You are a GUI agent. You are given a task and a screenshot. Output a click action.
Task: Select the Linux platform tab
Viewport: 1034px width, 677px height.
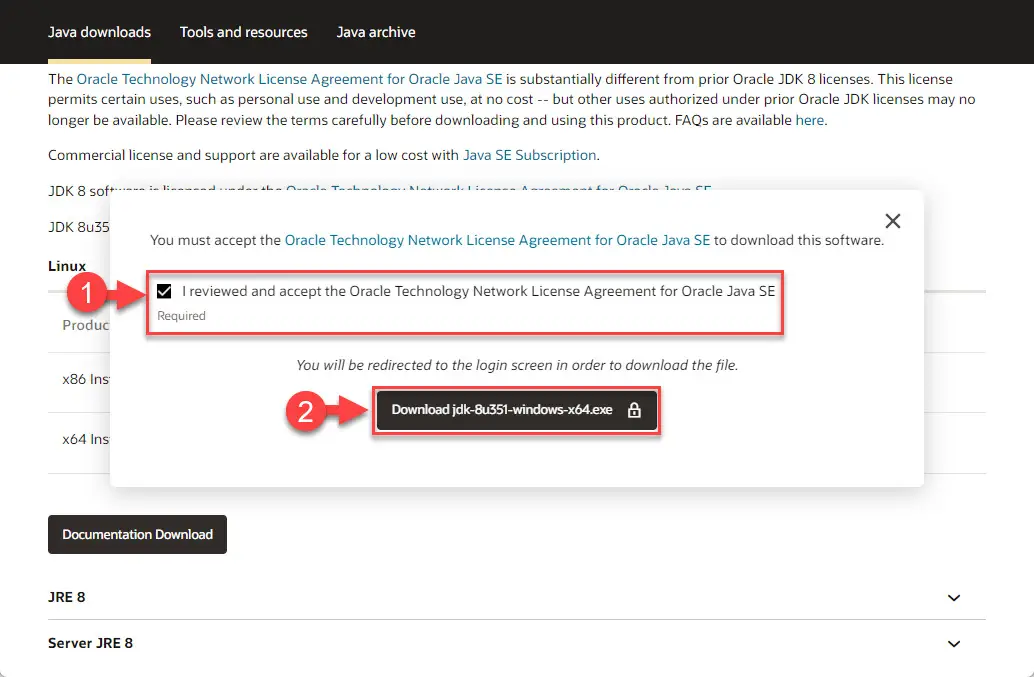coord(67,266)
